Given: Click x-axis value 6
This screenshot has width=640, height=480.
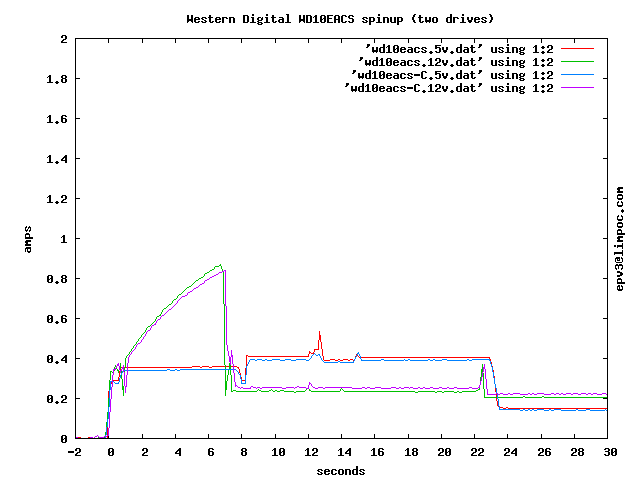Looking at the screenshot, I should (211, 452).
